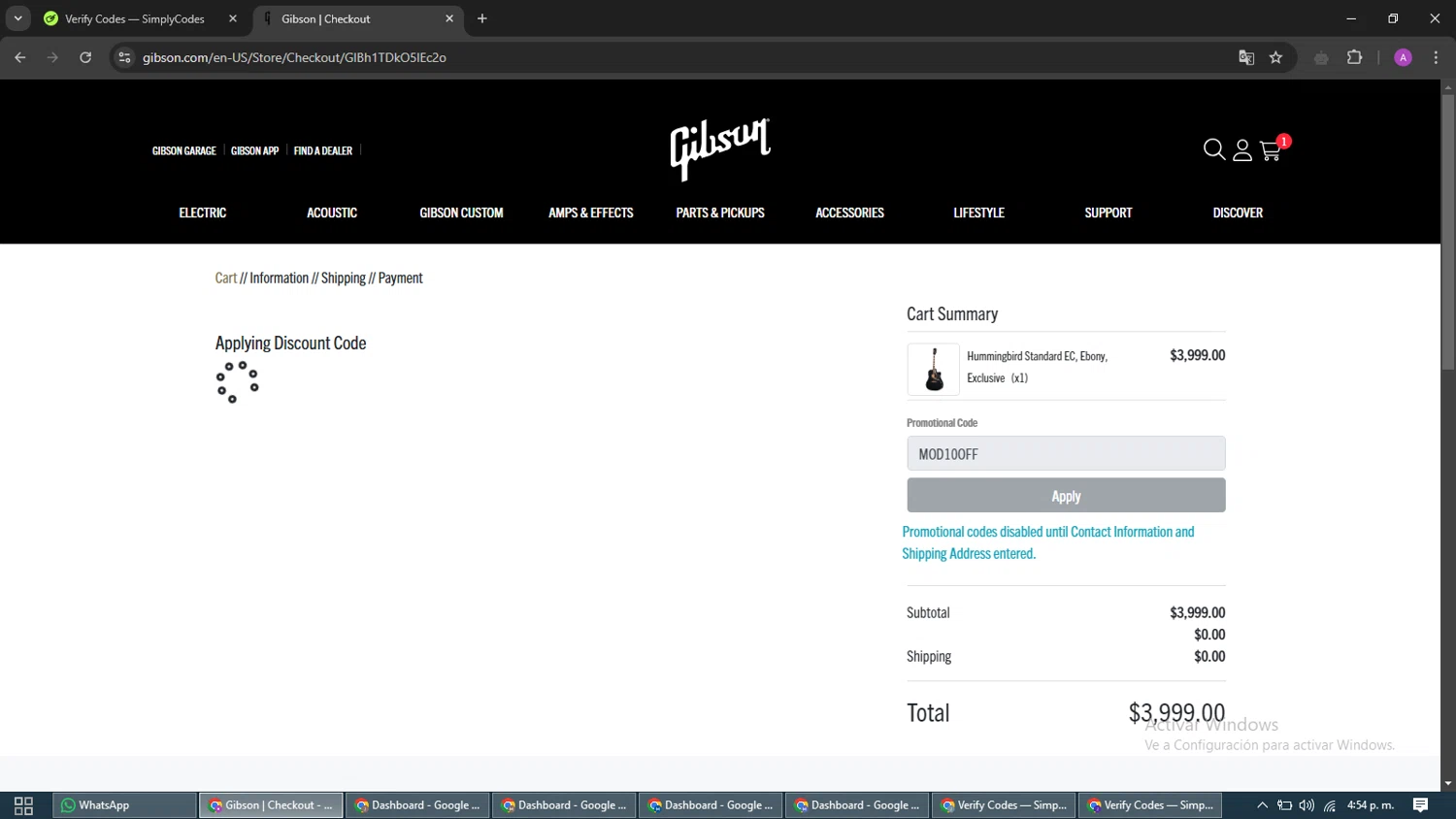Open the Gibson Custom menu

(461, 213)
